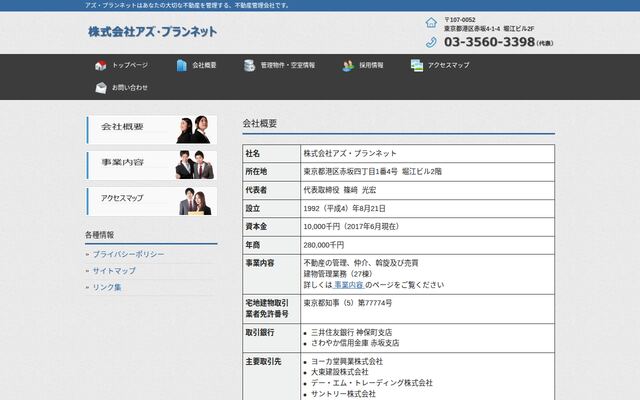640x400 pixels.
Task: Click the envelope icon beside お問い合わせ
Action: click(x=101, y=87)
